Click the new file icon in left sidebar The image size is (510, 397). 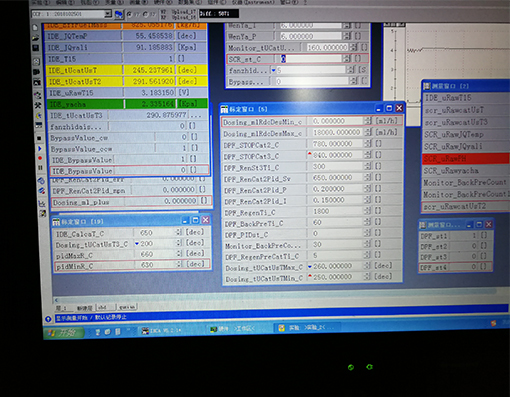point(35,28)
